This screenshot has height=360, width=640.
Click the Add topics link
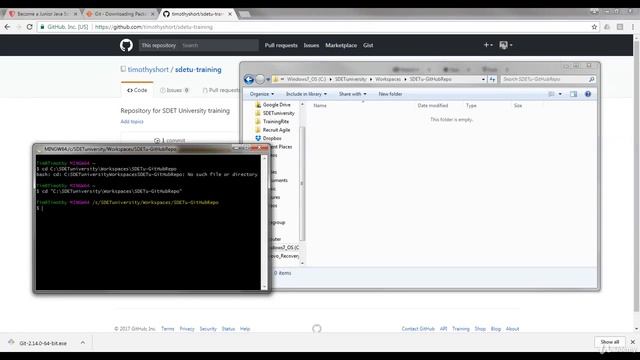pyautogui.click(x=132, y=122)
